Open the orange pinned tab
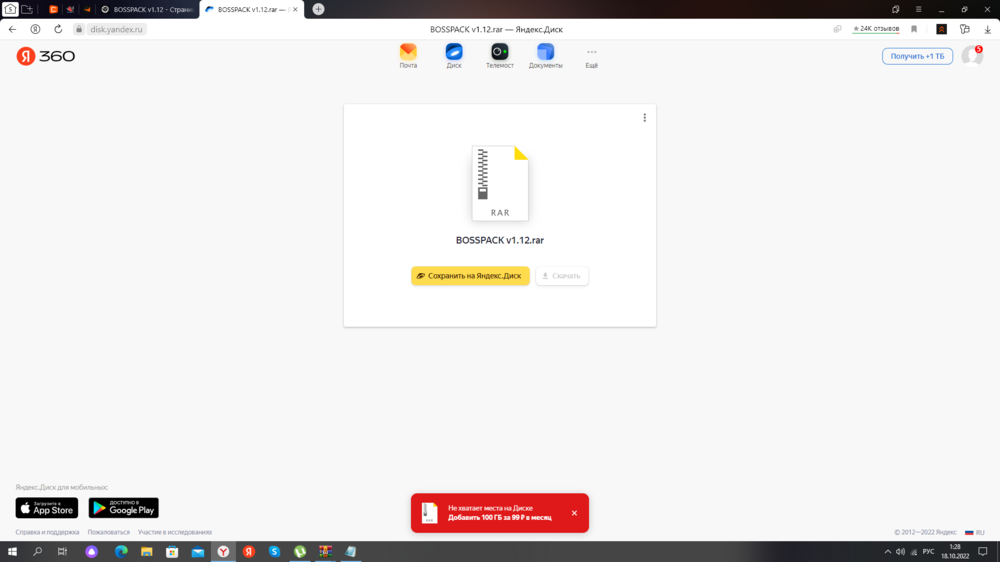This screenshot has height=562, width=1000. tap(54, 10)
